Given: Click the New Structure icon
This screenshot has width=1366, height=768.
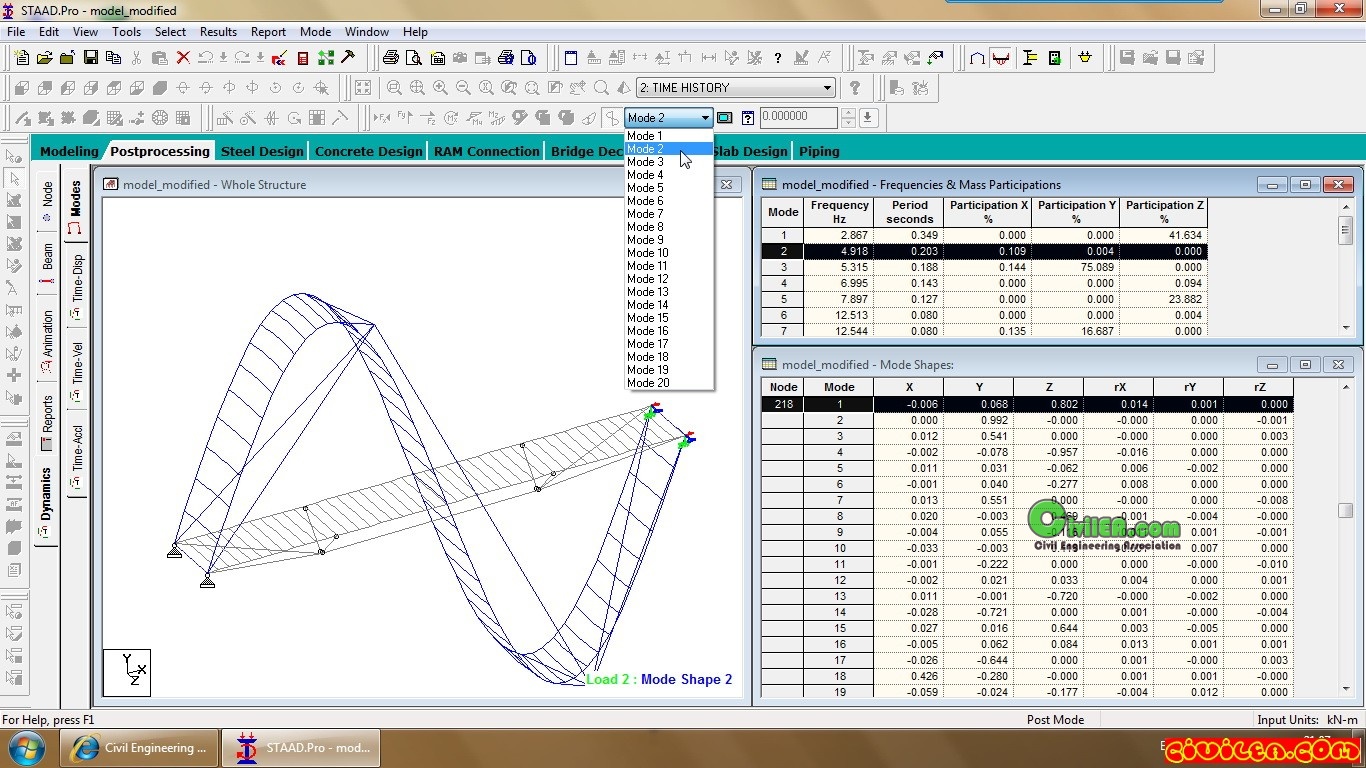Looking at the screenshot, I should click(x=22, y=58).
